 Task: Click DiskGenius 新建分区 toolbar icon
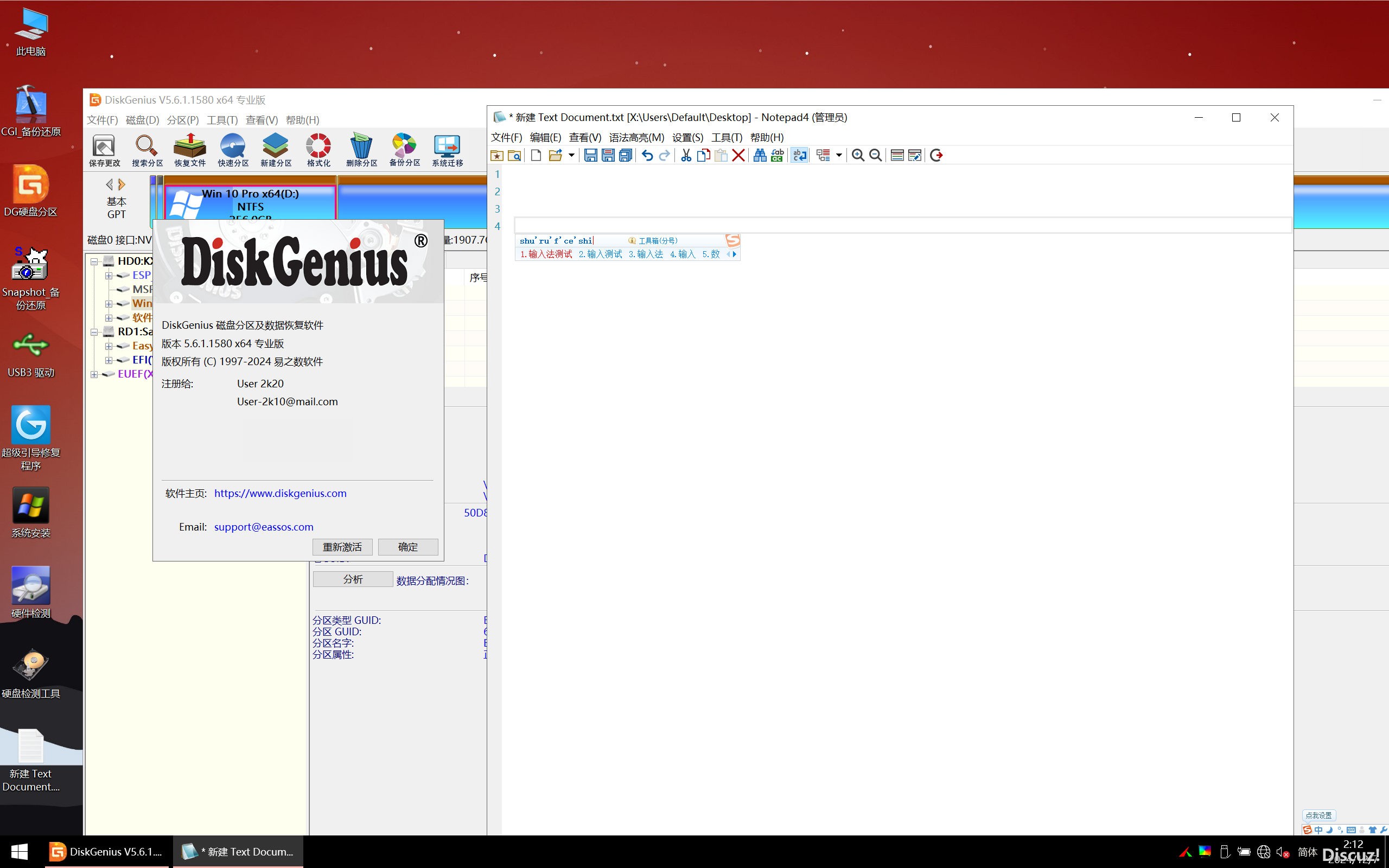pyautogui.click(x=276, y=150)
